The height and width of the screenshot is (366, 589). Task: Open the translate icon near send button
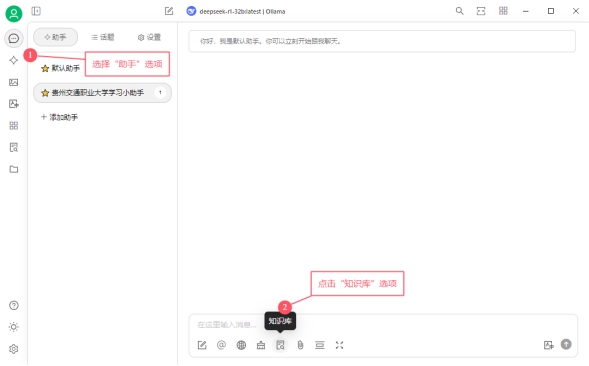pyautogui.click(x=548, y=345)
